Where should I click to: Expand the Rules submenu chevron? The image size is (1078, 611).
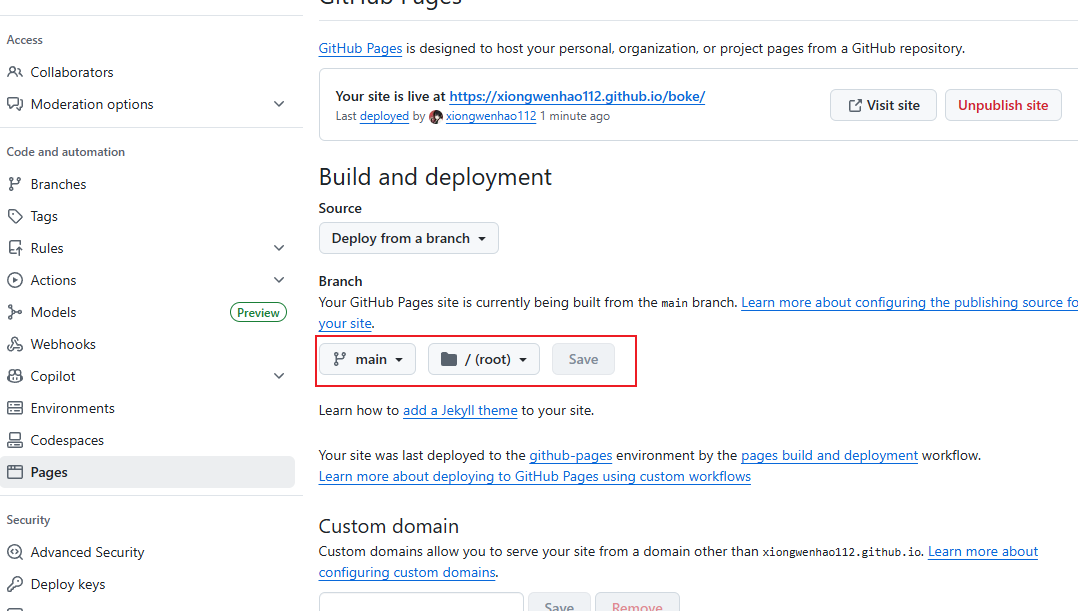[279, 248]
